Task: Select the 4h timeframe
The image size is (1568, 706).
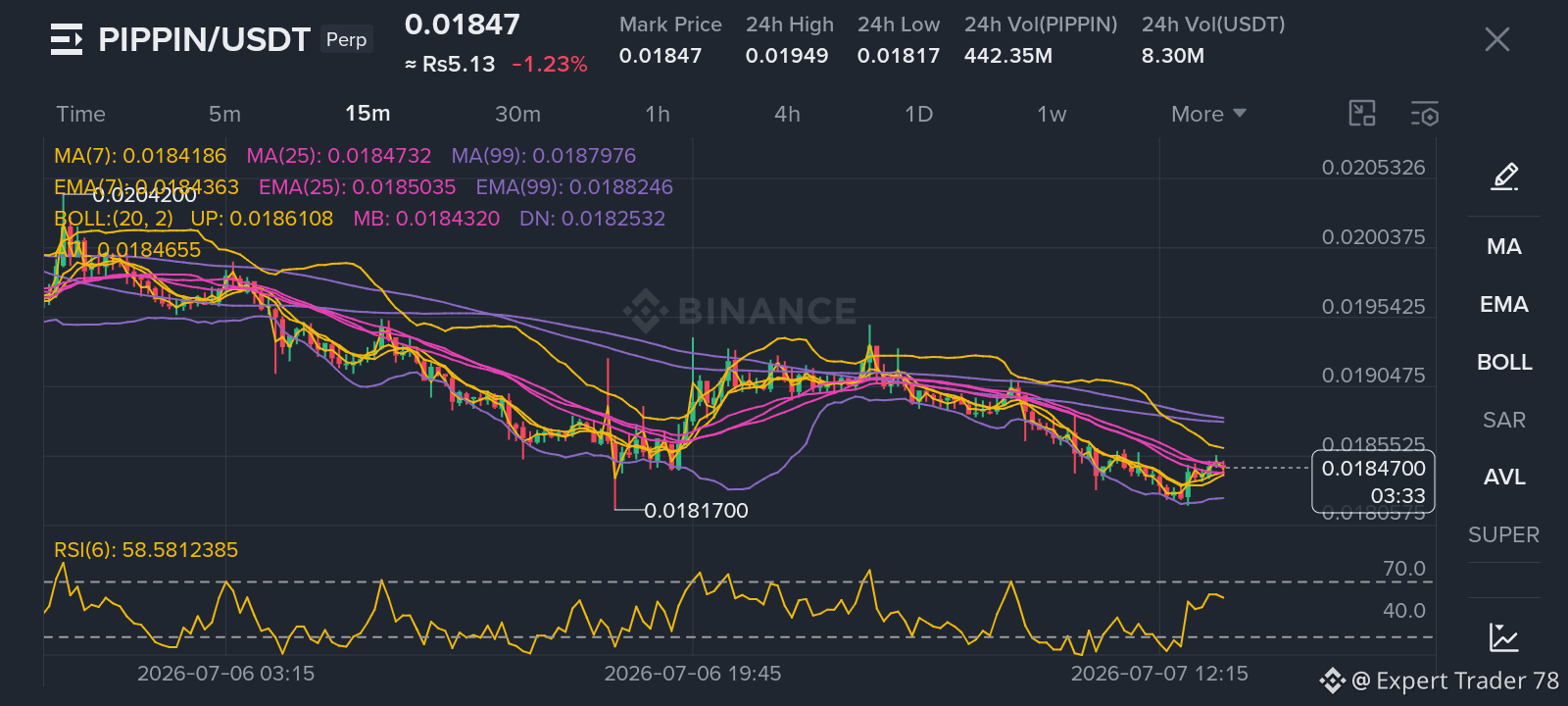Action: (787, 114)
